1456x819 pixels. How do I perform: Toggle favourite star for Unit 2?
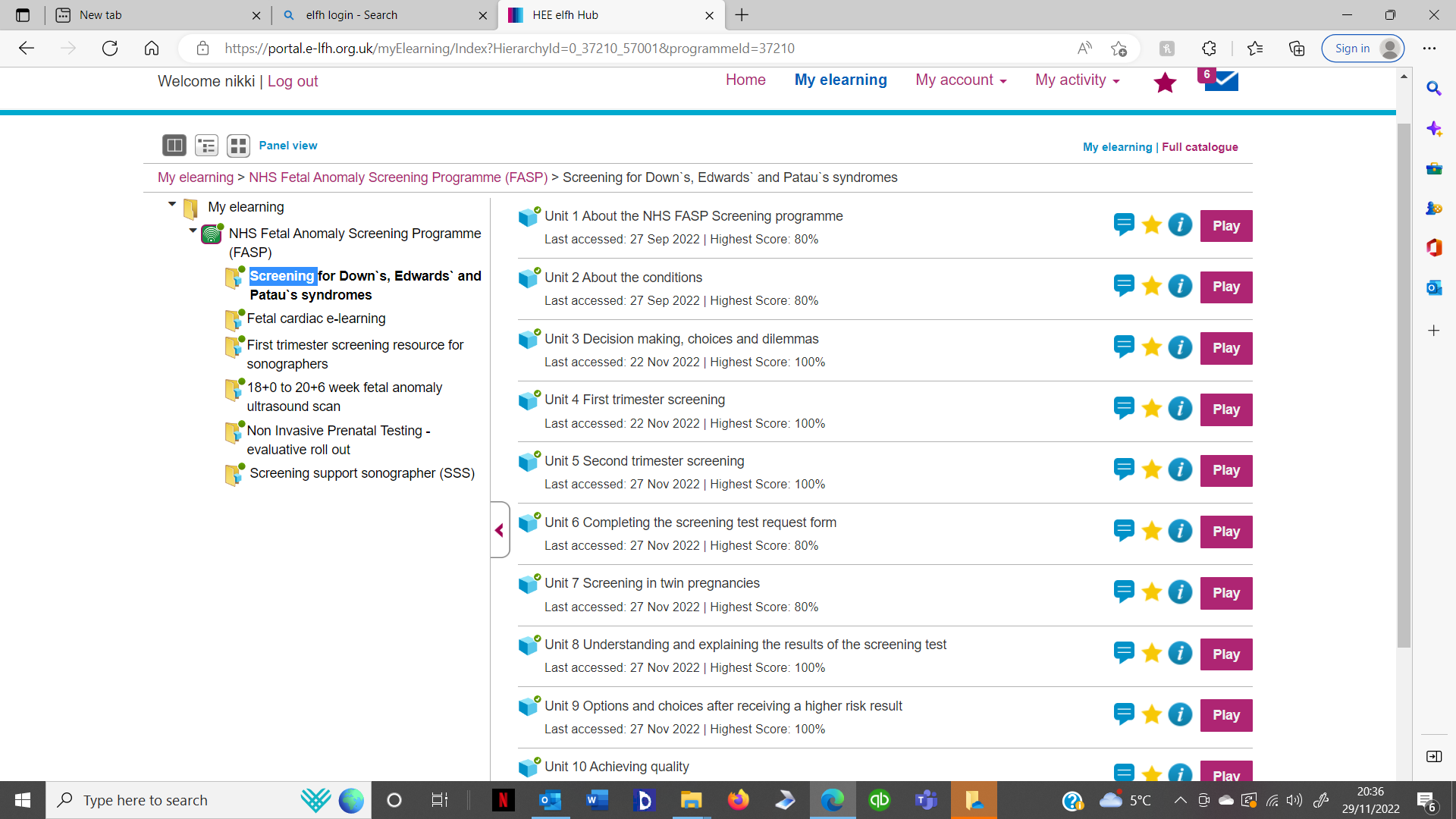pyautogui.click(x=1152, y=287)
